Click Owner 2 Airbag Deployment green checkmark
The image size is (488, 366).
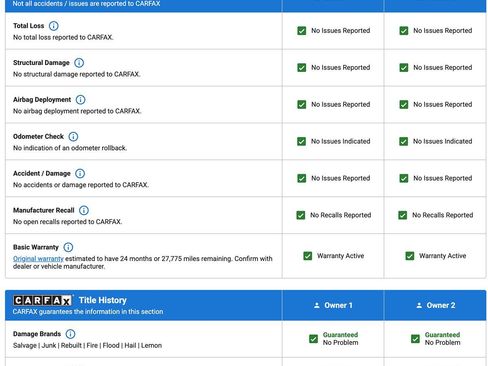tap(404, 105)
